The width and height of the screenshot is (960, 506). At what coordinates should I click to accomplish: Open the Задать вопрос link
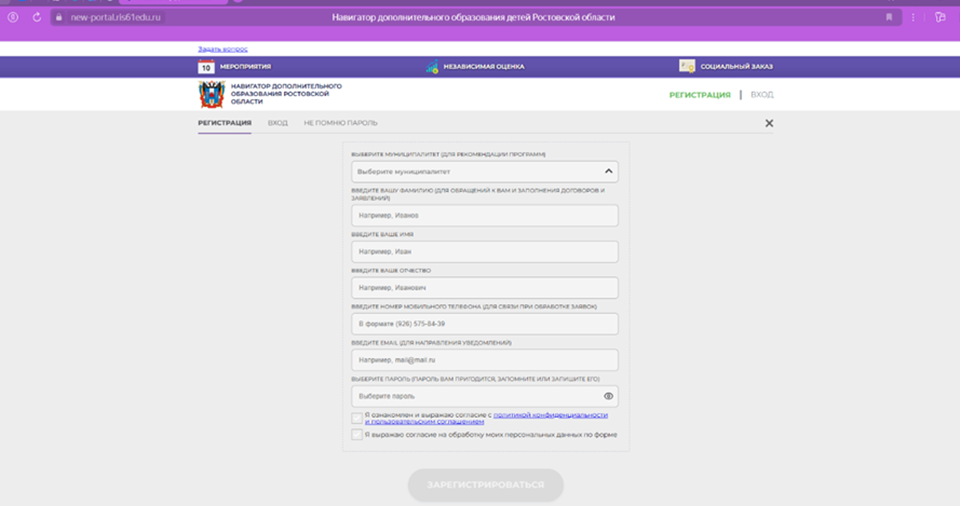(x=222, y=49)
